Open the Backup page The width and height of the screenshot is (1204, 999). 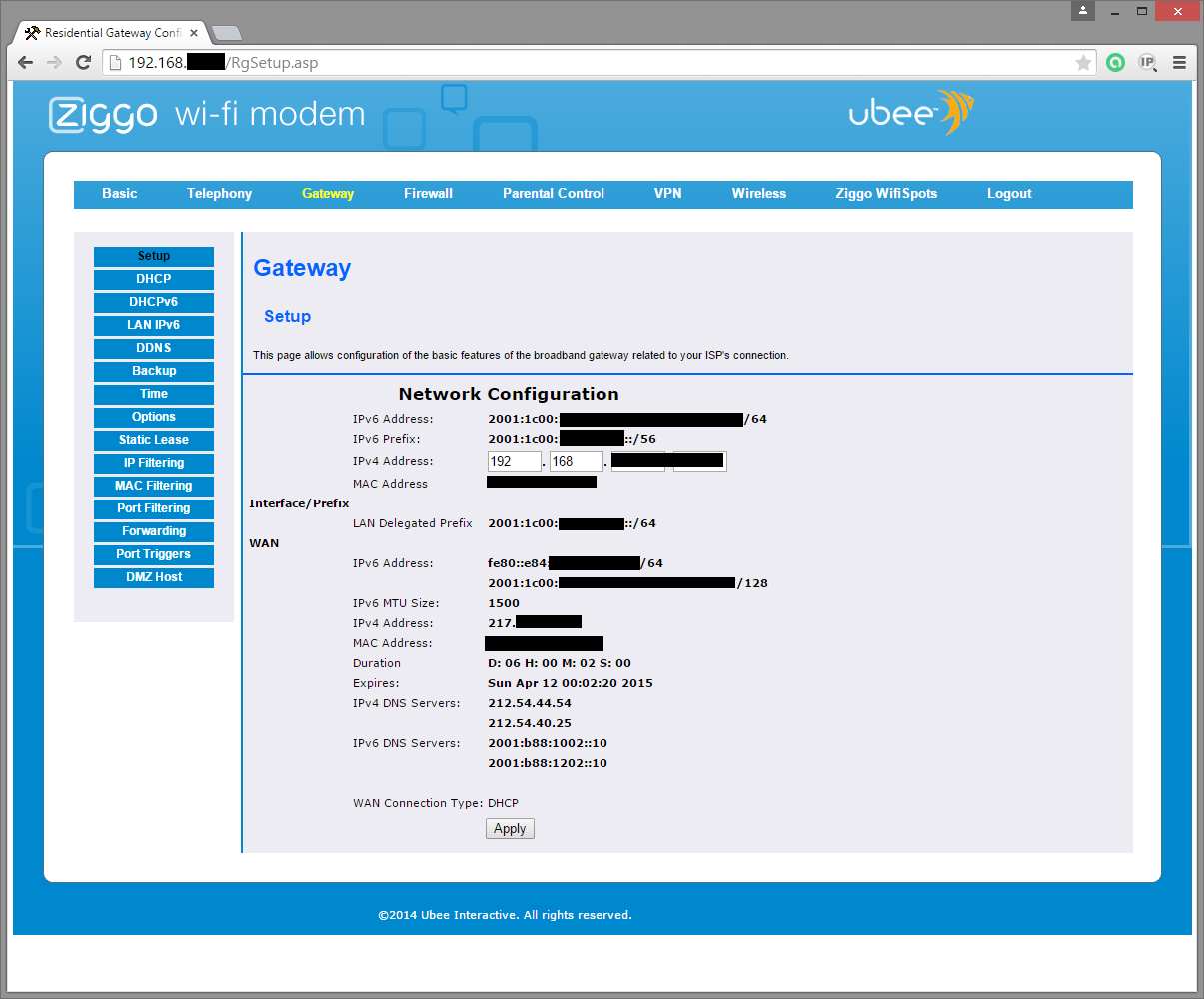click(x=154, y=371)
